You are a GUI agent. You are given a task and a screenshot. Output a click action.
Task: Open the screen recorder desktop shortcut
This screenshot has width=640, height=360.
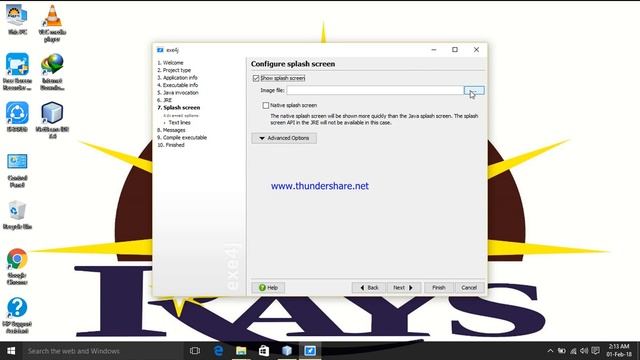point(17,72)
